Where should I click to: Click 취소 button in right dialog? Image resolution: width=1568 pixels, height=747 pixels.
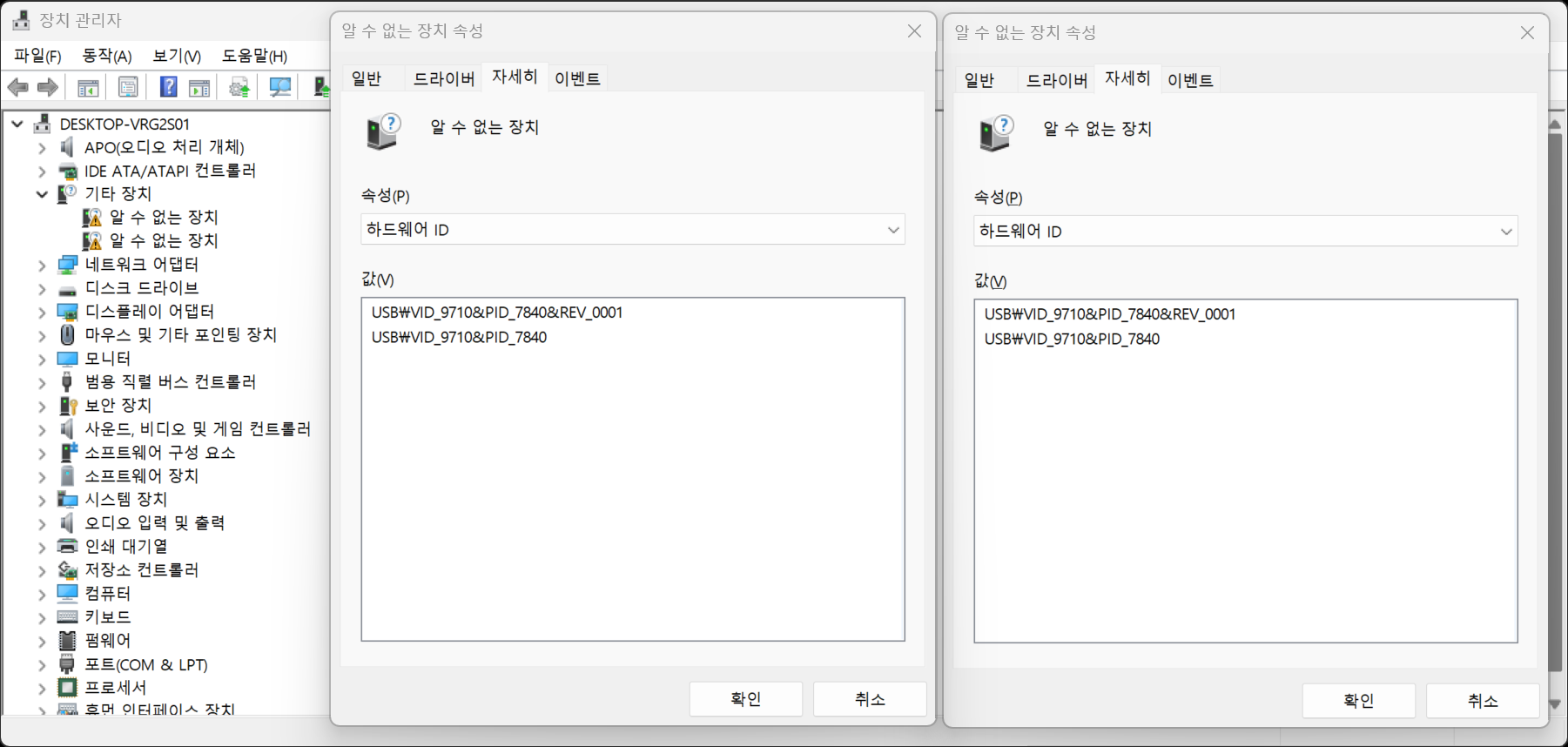pos(1482,701)
